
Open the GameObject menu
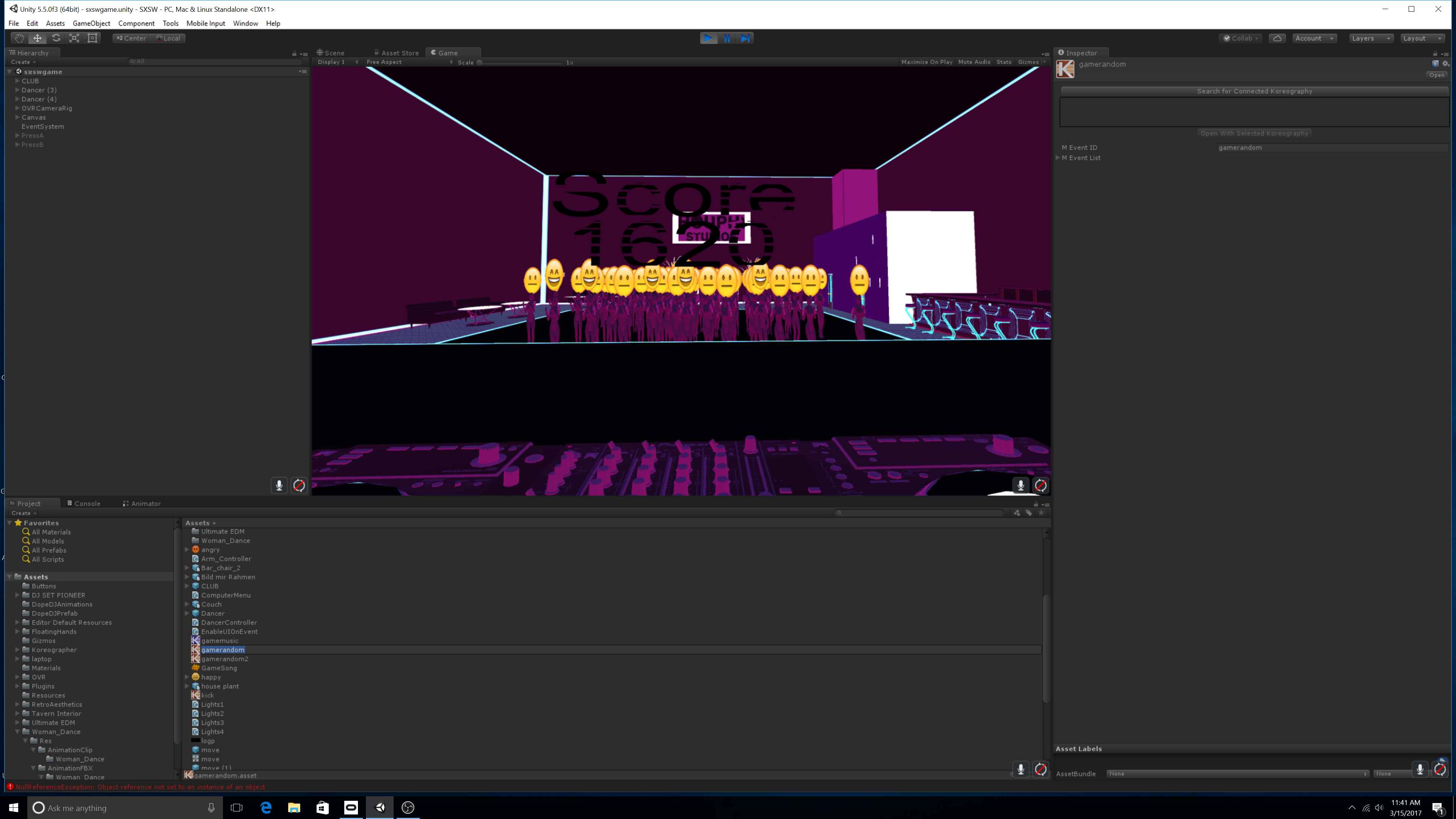91,23
